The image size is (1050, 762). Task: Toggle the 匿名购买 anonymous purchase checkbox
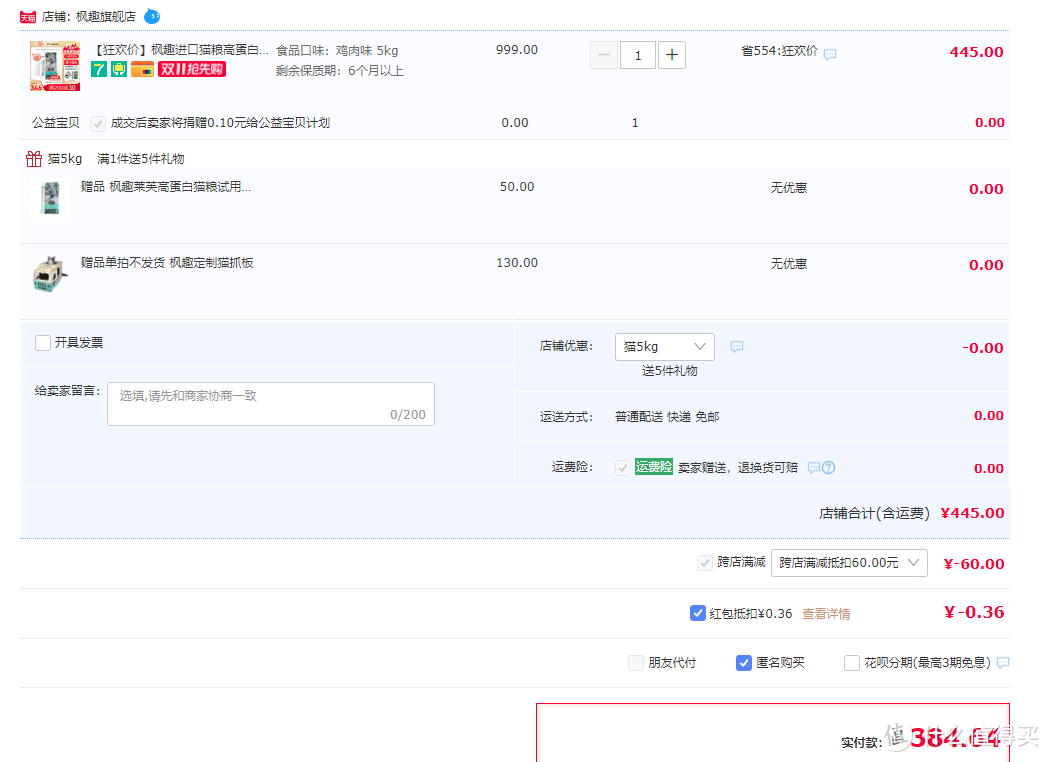click(744, 662)
